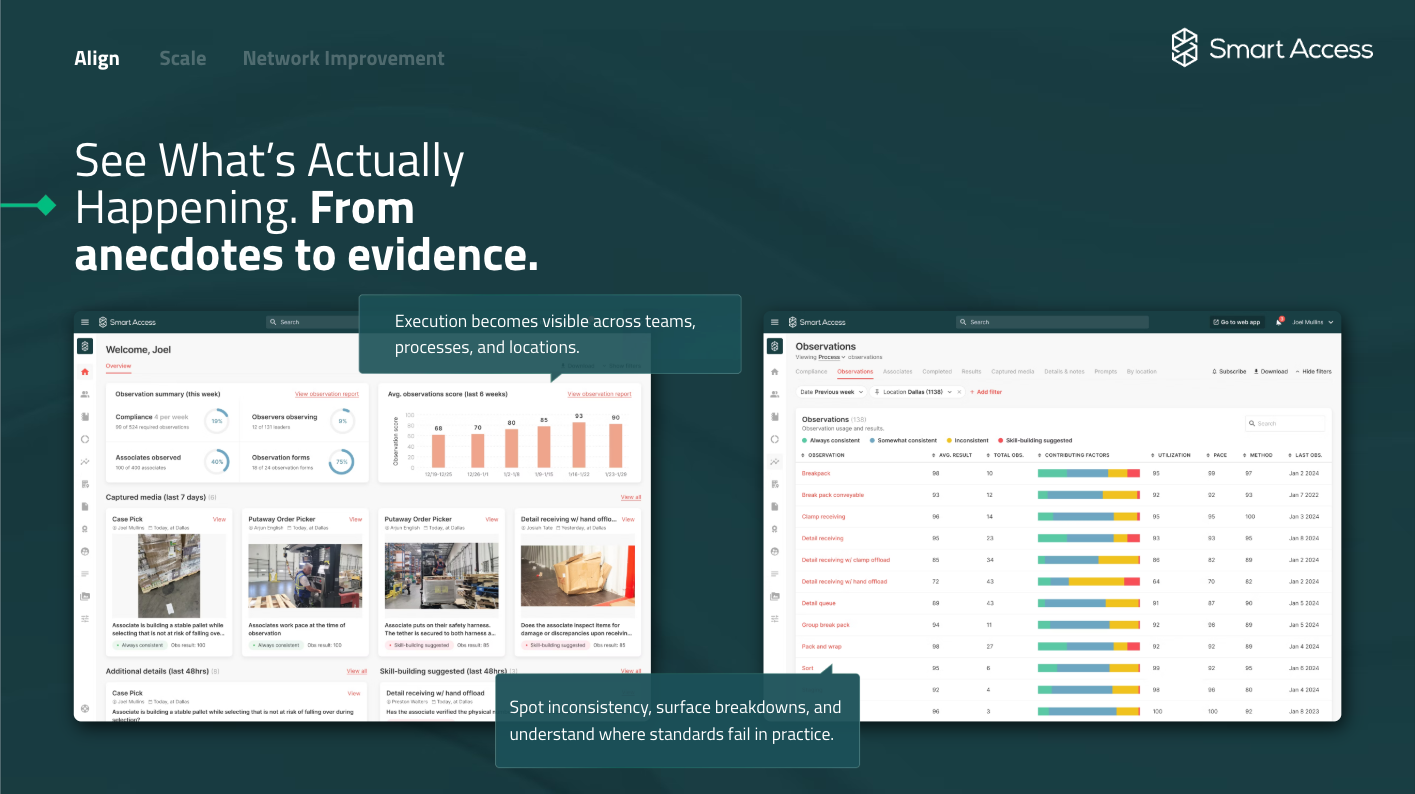Viewport: 1415px width, 794px height.
Task: Open the document icon in the Welcome dashboard sidebar
Action: 85,506
